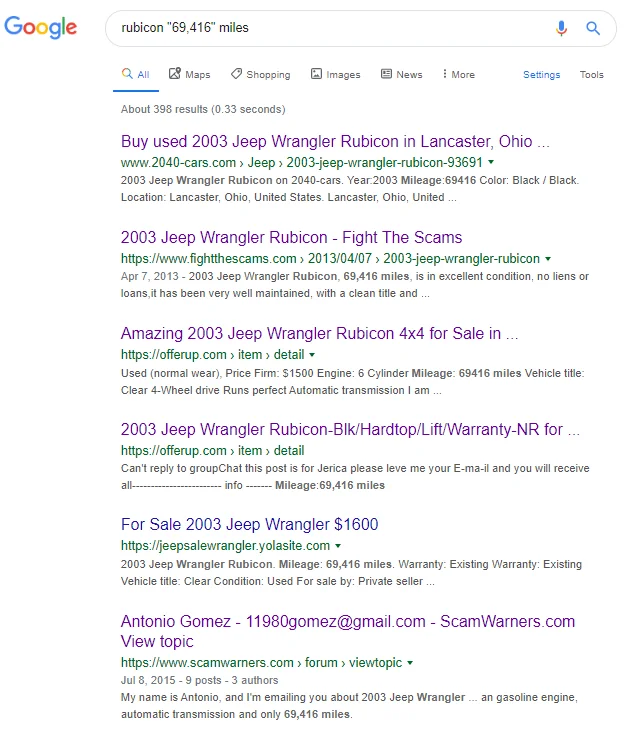Click 'About 398 results' stats text
Screen dimensions: 637x736
point(203,109)
